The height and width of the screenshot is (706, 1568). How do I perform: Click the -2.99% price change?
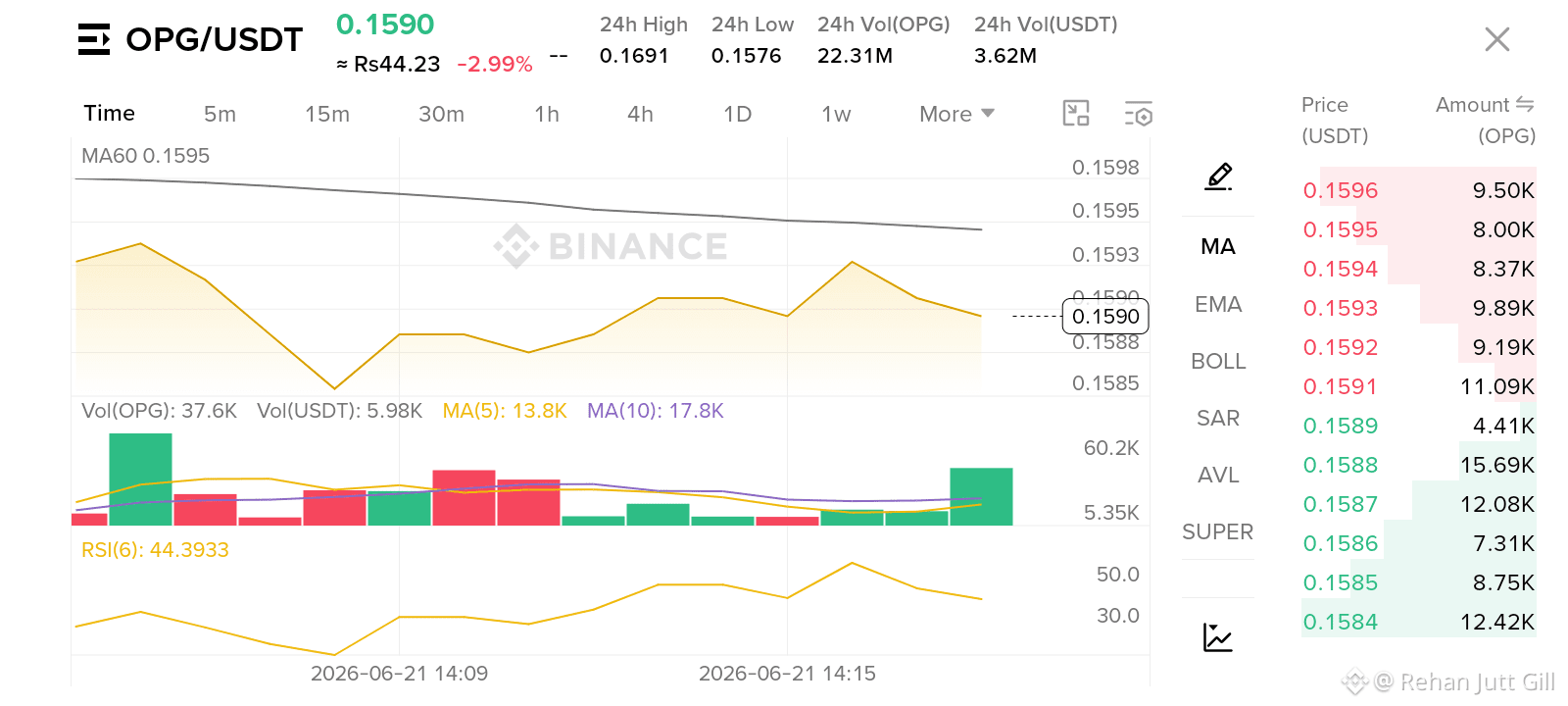click(x=495, y=65)
